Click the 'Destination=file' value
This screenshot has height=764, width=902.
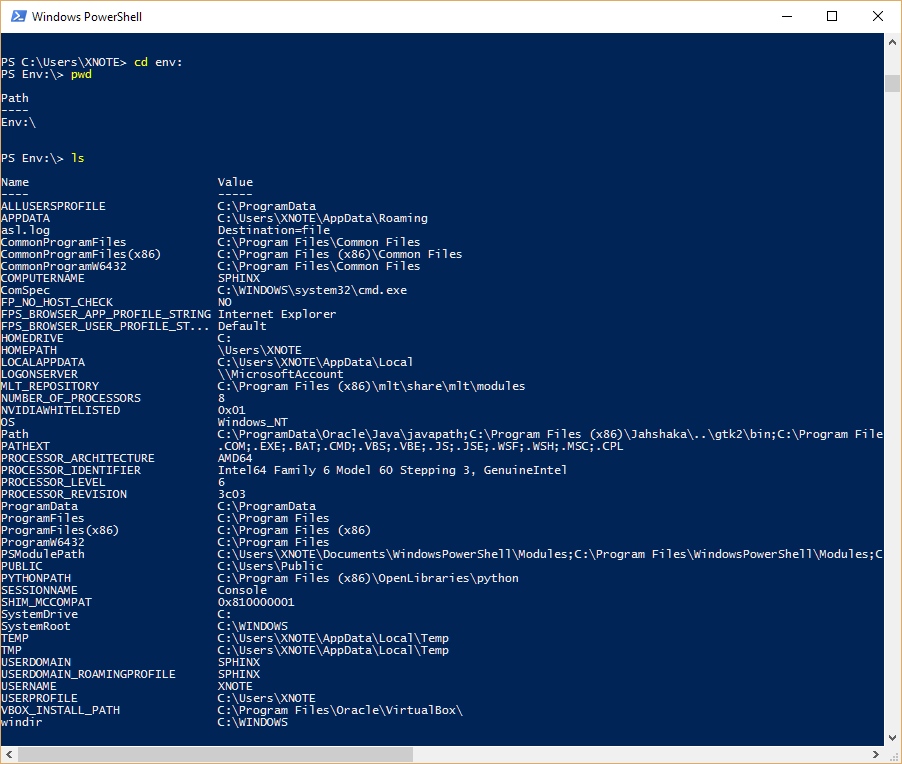274,230
